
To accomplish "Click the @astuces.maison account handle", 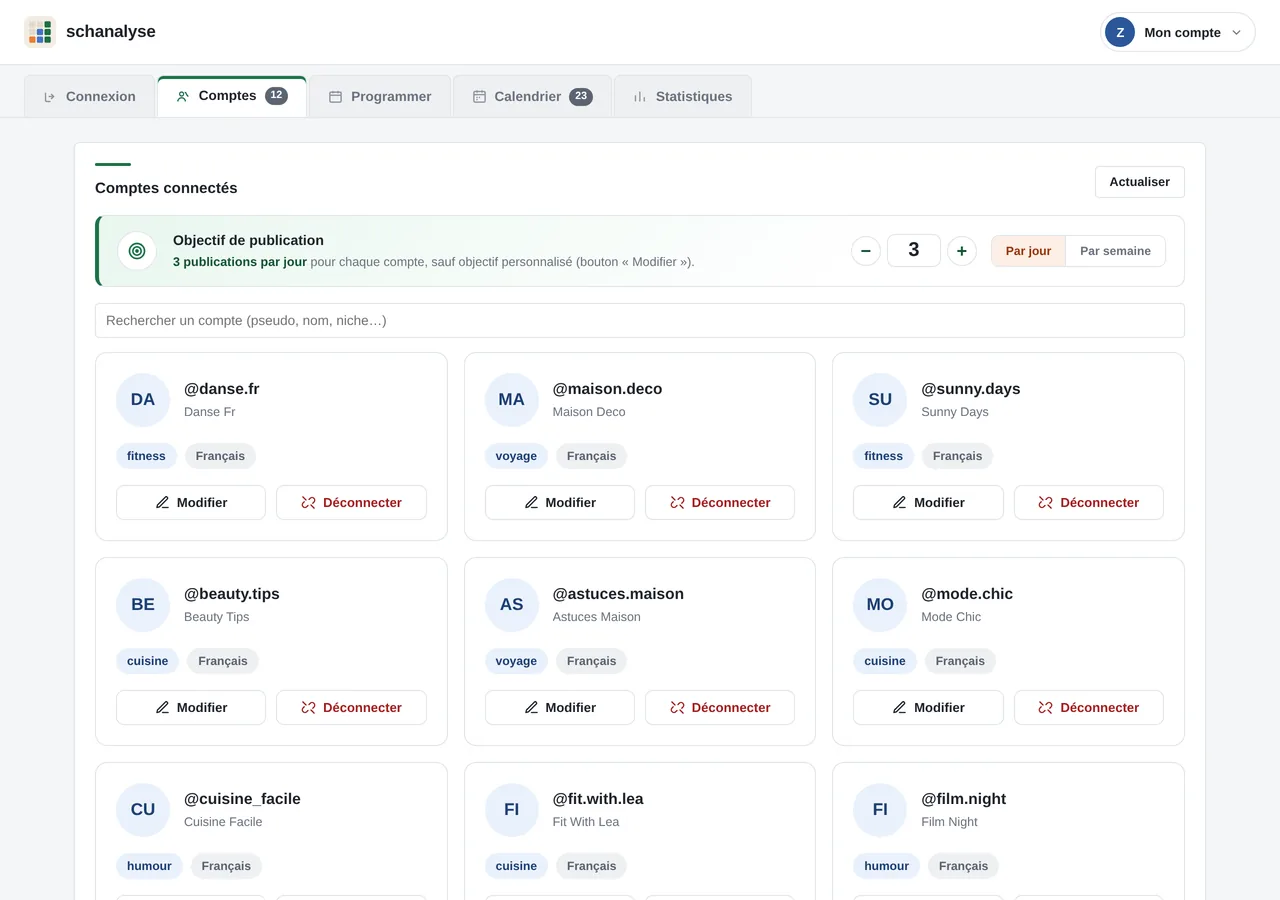I will 618,594.
